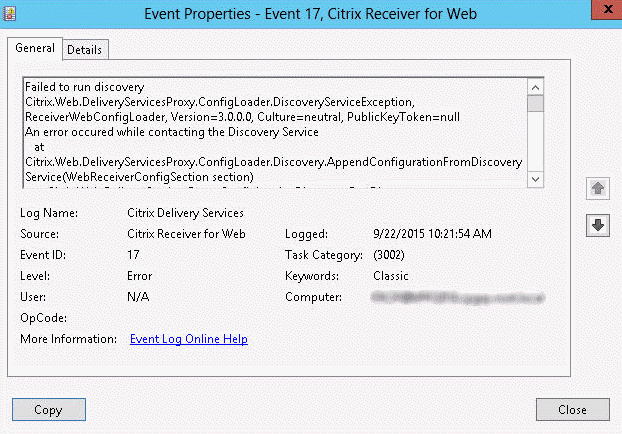Click the Logged date '9/22/2015 10:21:54 AM'

[x=432, y=234]
